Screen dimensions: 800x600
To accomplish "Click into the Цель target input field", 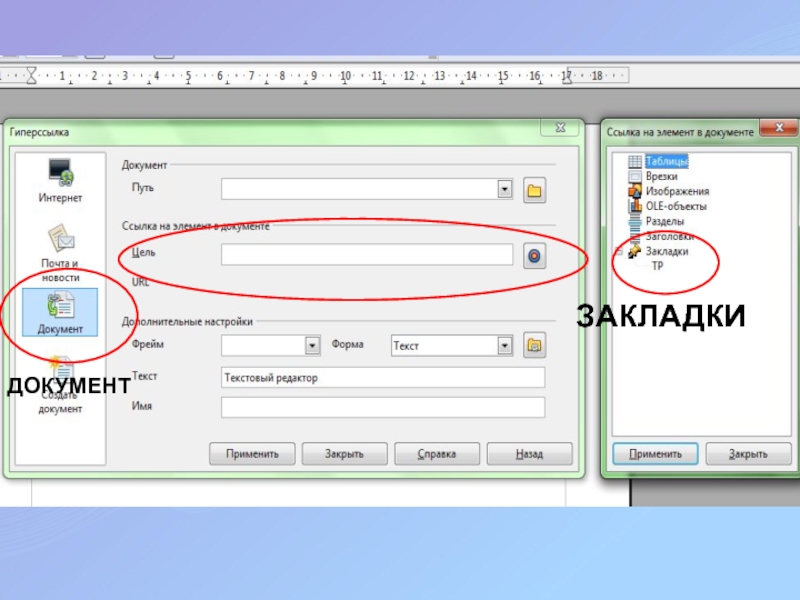I will click(x=367, y=255).
